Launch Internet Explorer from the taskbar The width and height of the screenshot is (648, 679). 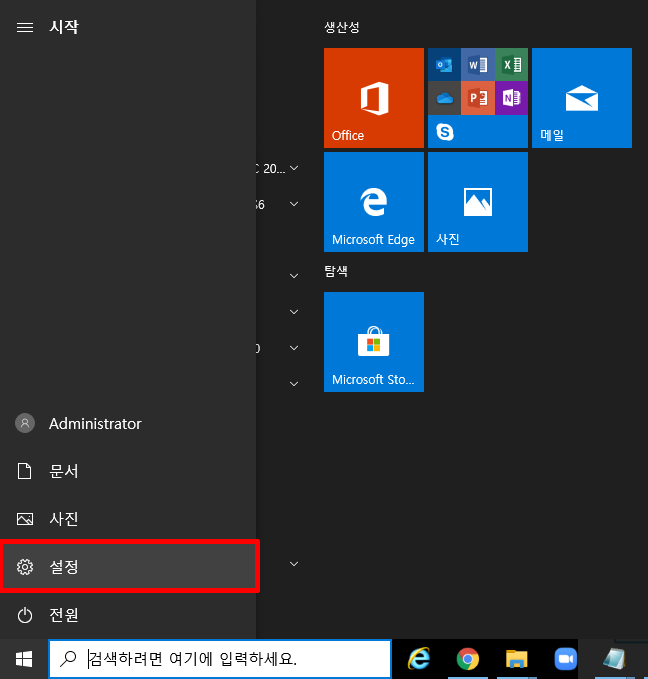pyautogui.click(x=419, y=659)
